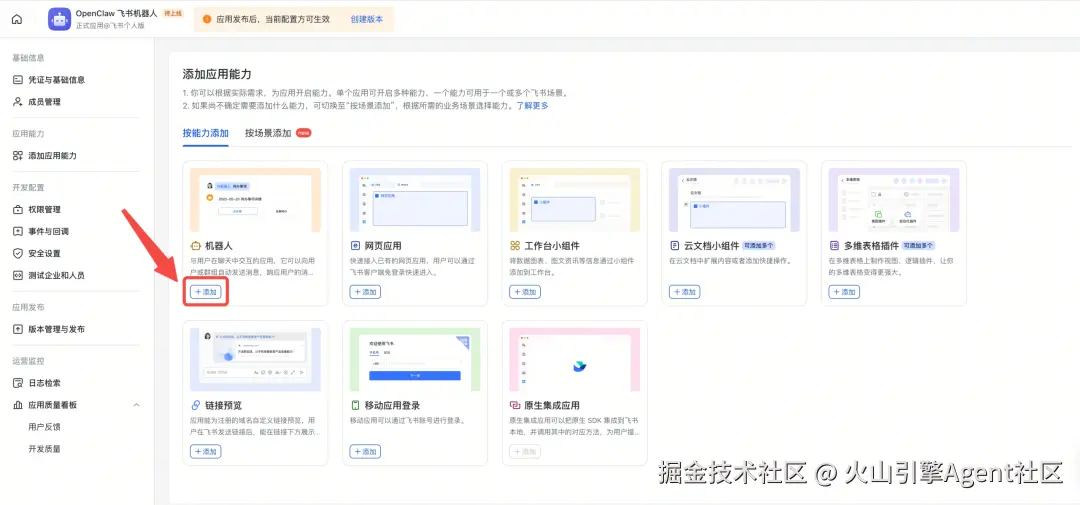The width and height of the screenshot is (1080, 505).
Task: Click the 日志检索 label
Action: 45,383
